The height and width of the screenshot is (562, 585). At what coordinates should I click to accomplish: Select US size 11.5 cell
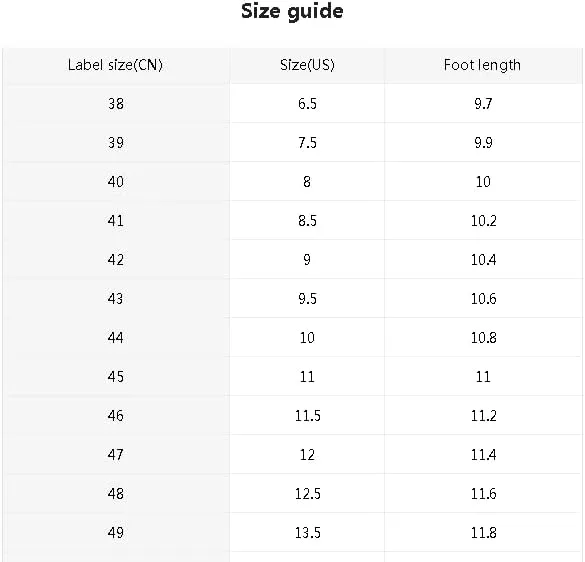pos(307,416)
